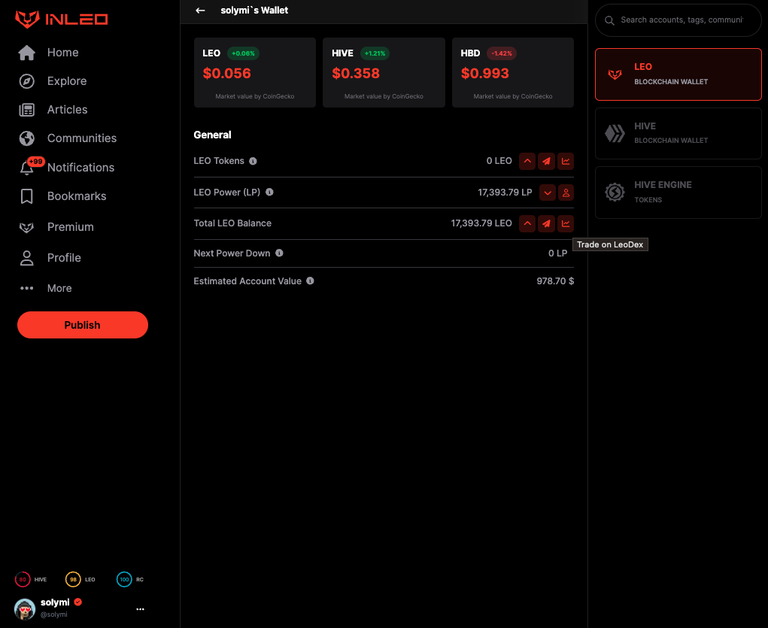768x628 pixels.
Task: Click the search accounts, tags, communities field
Action: (678, 20)
